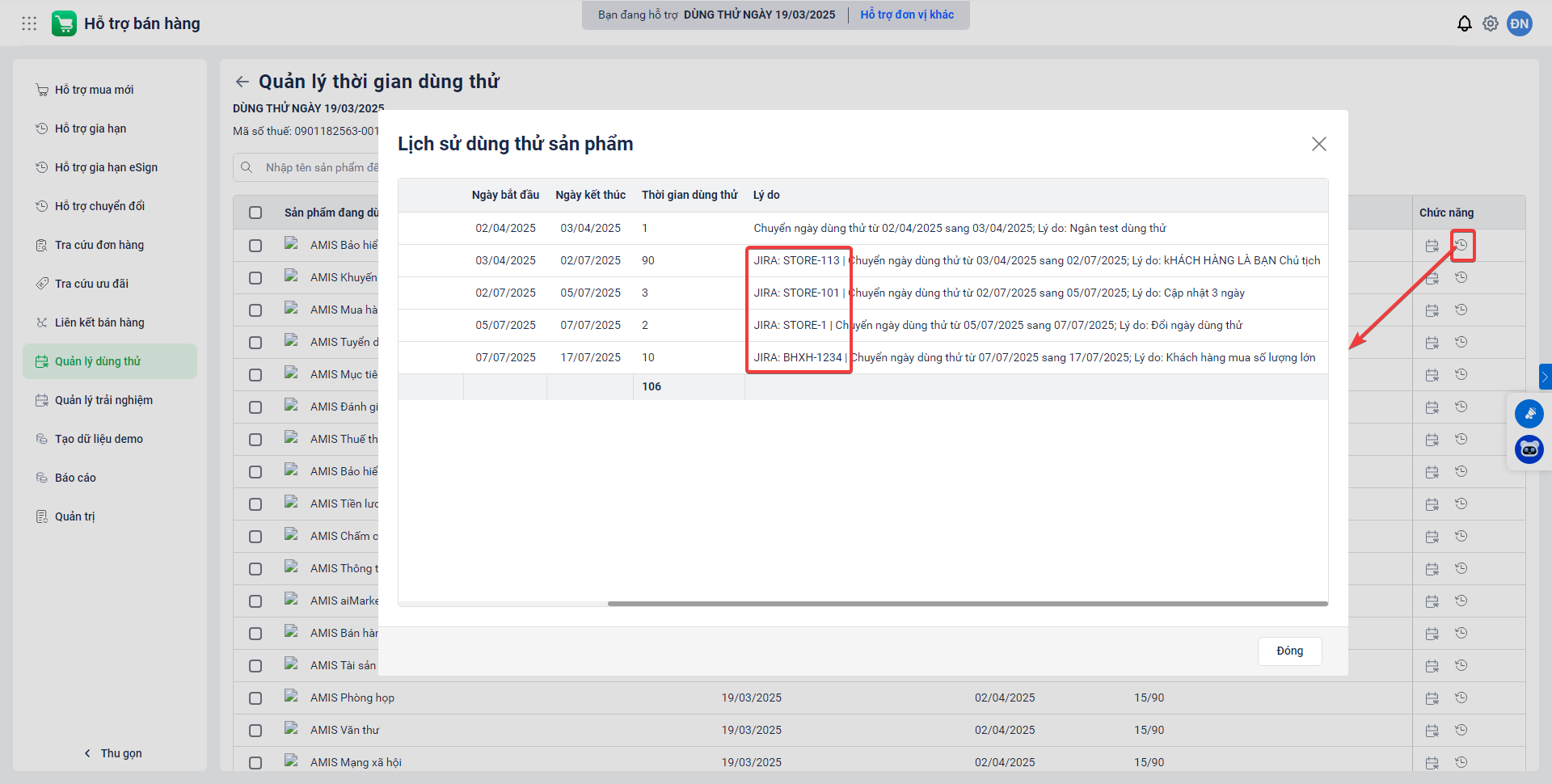Screen dimensions: 1552x784
Task: Tick checkbox for AMIS Mạng xã hội row
Action: 255,763
